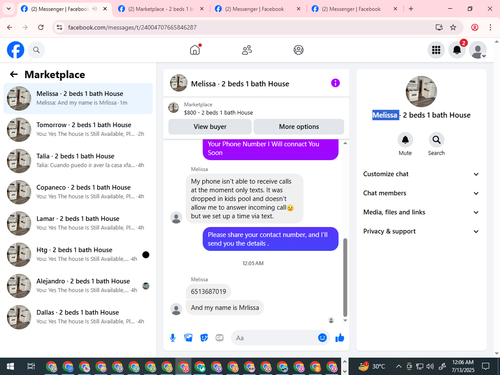The image size is (500, 375).
Task: Expand Customize chat section
Action: (x=421, y=174)
